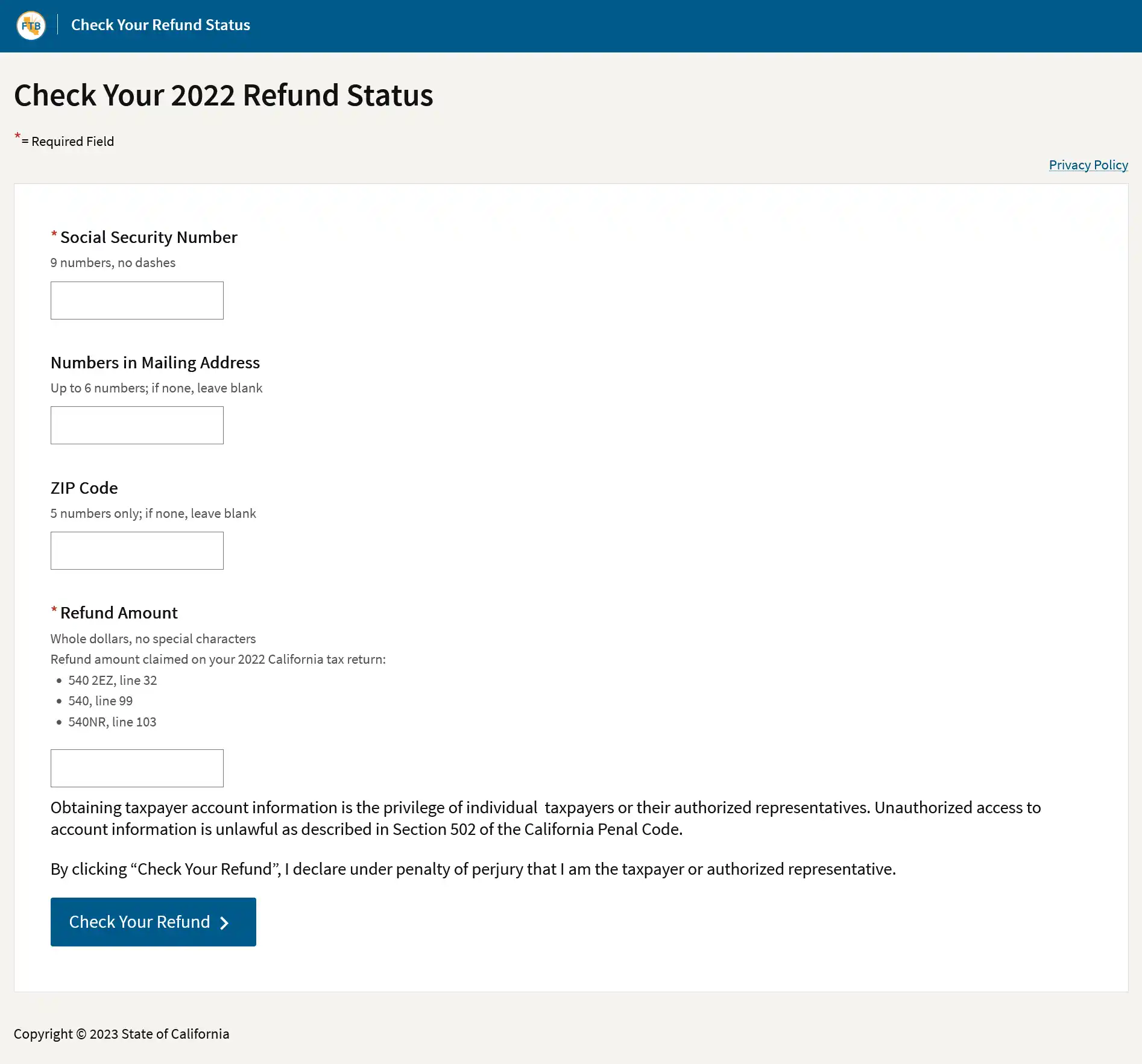Screen dimensions: 1142x1064
Task: Click the header title Check Your Refund Status
Action: pos(160,25)
